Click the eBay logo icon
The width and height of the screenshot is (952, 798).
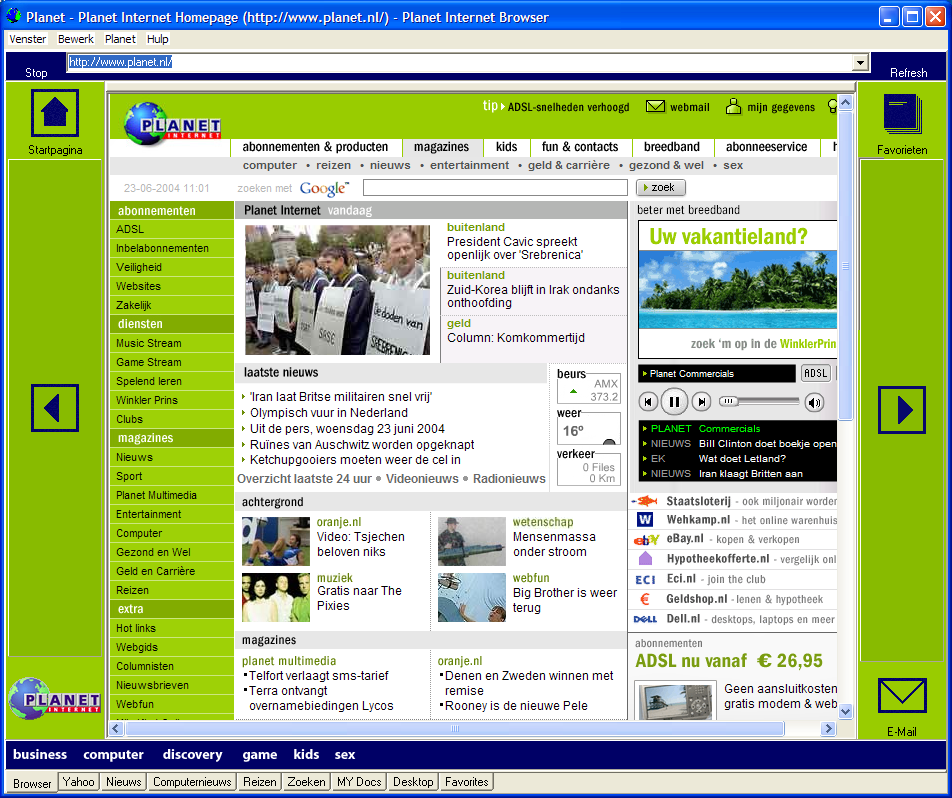pyautogui.click(x=645, y=539)
